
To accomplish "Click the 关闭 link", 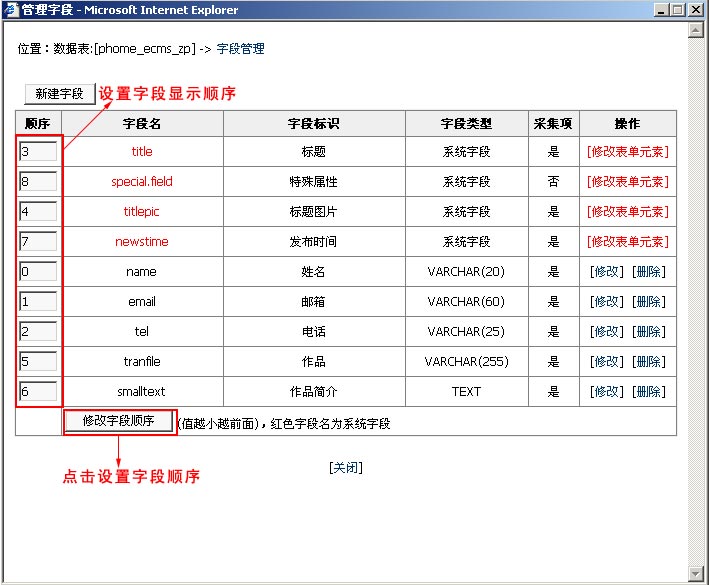I will point(346,468).
